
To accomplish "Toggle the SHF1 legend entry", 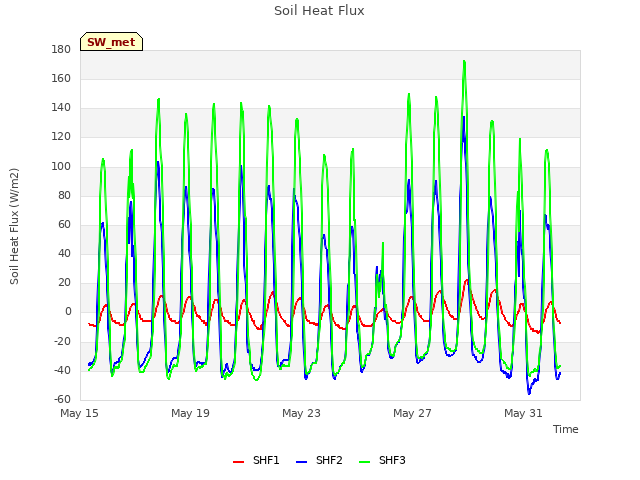I will click(256, 460).
